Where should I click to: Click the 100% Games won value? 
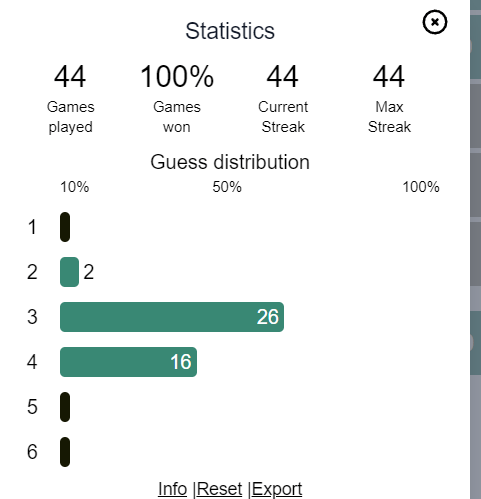click(x=177, y=77)
